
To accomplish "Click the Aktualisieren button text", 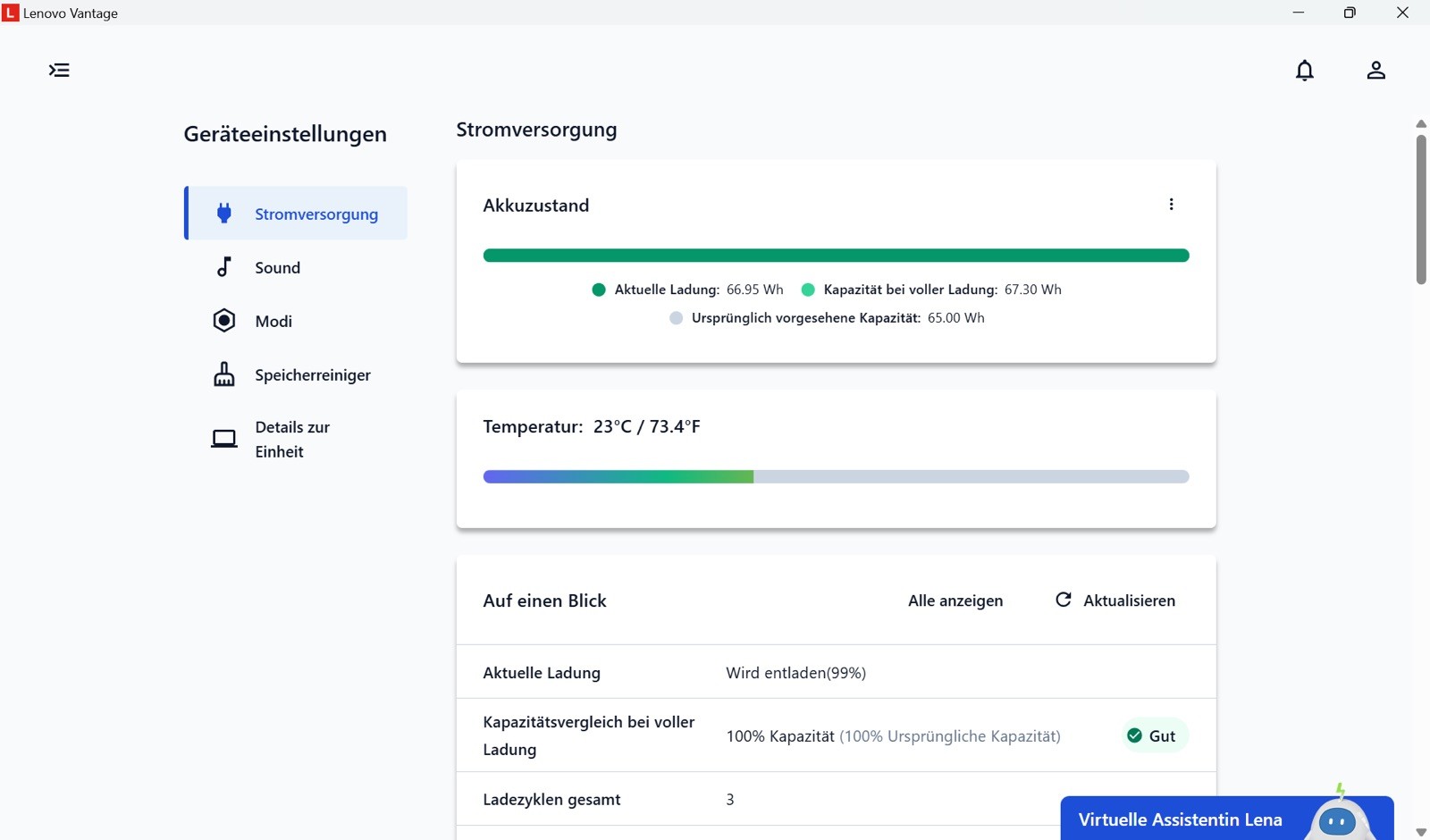I will [x=1129, y=601].
